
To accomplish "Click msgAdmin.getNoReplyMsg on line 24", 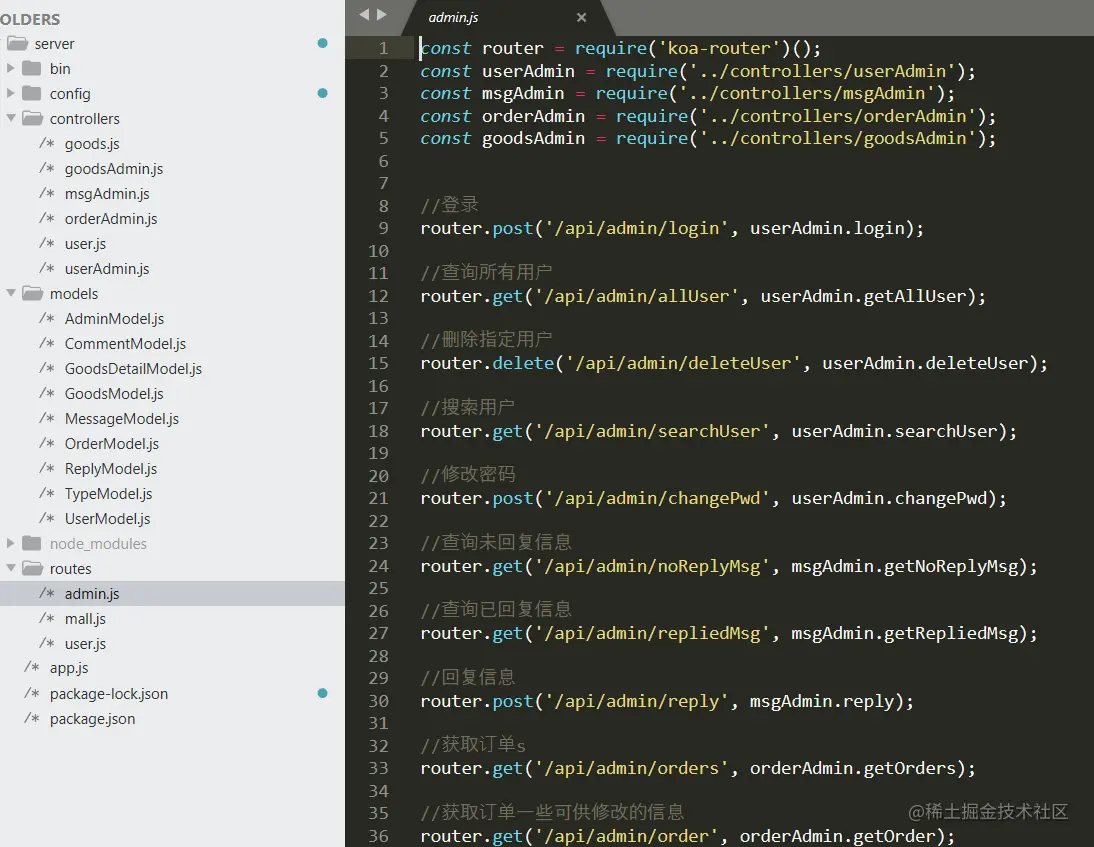I will coord(905,566).
